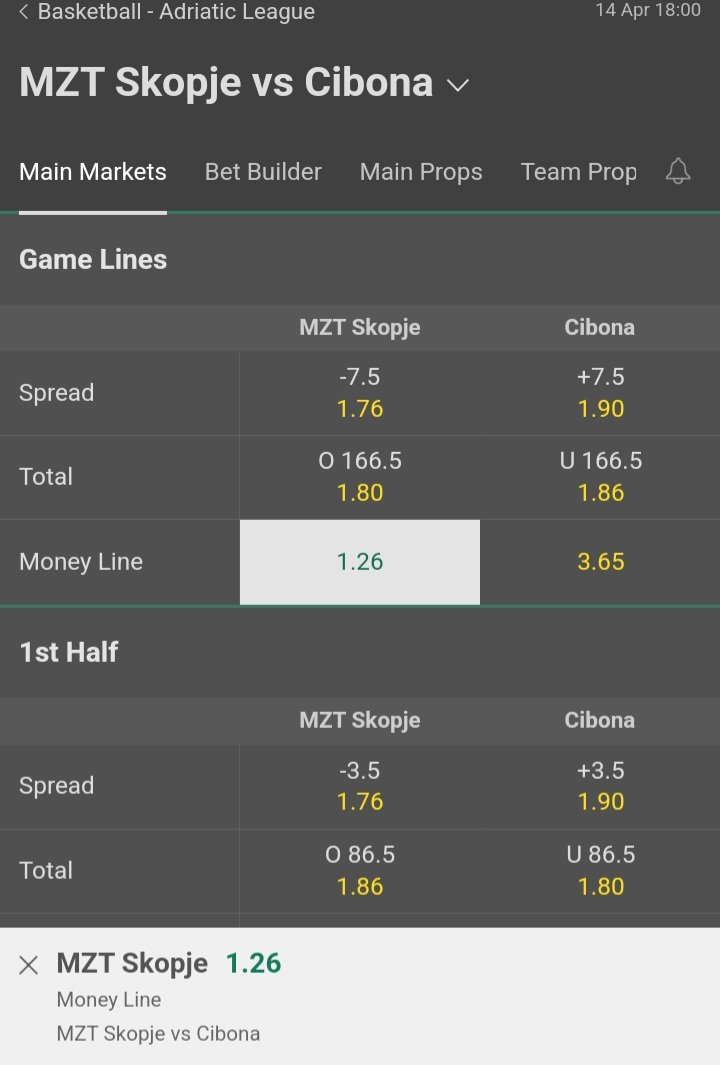Tap the notification bell icon
This screenshot has height=1065, width=720.
pos(677,171)
